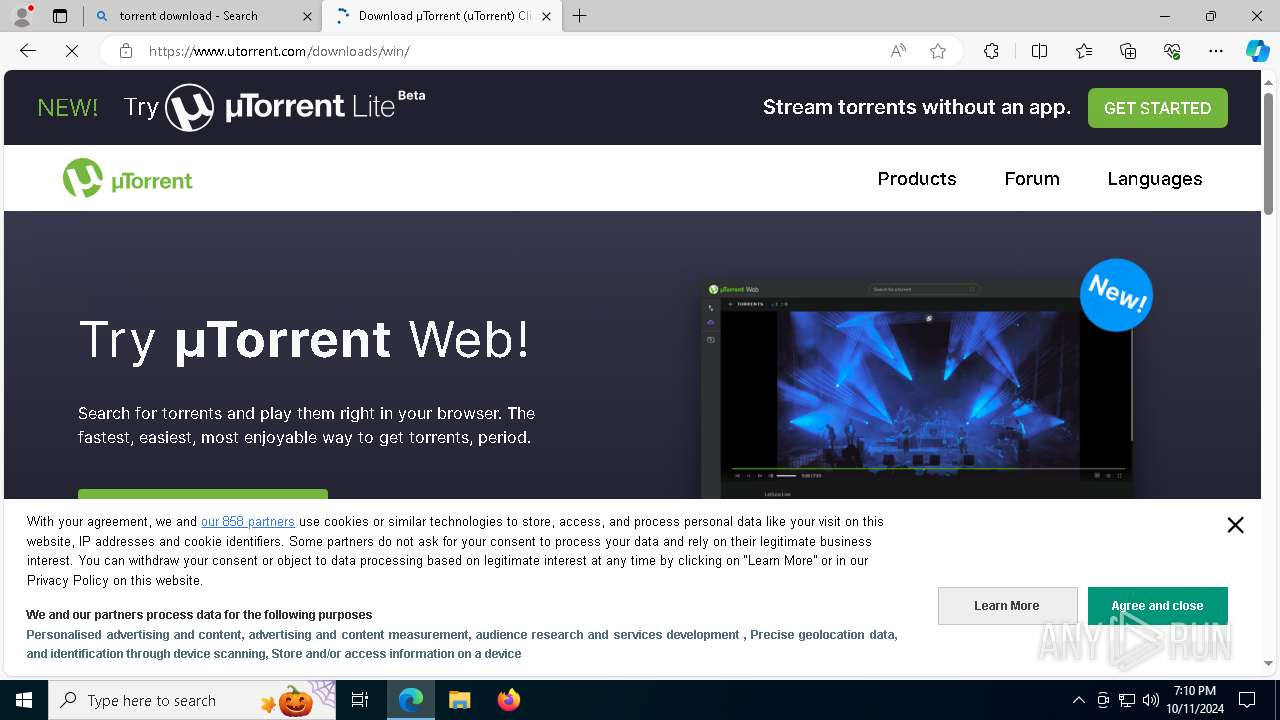Click the GET STARTED button

point(1157,108)
